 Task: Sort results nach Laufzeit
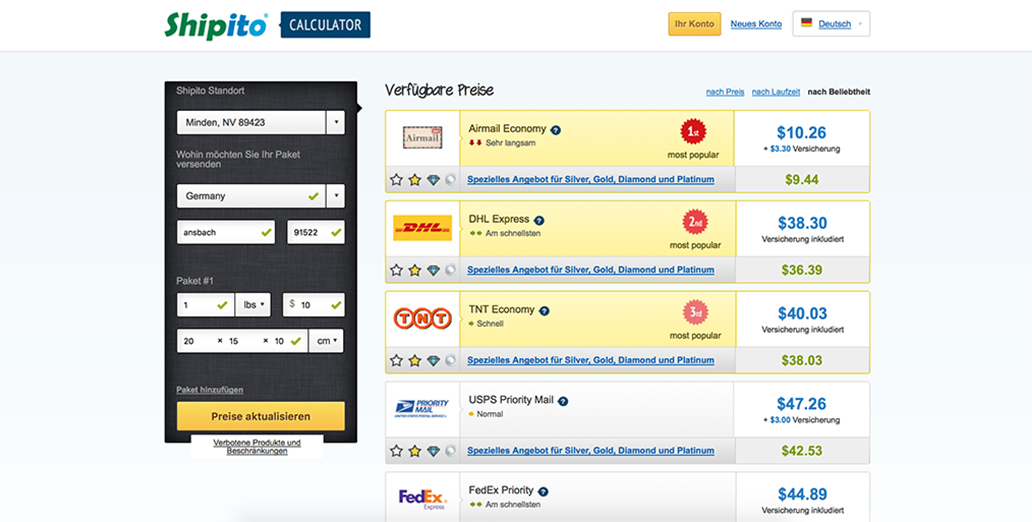tap(776, 92)
